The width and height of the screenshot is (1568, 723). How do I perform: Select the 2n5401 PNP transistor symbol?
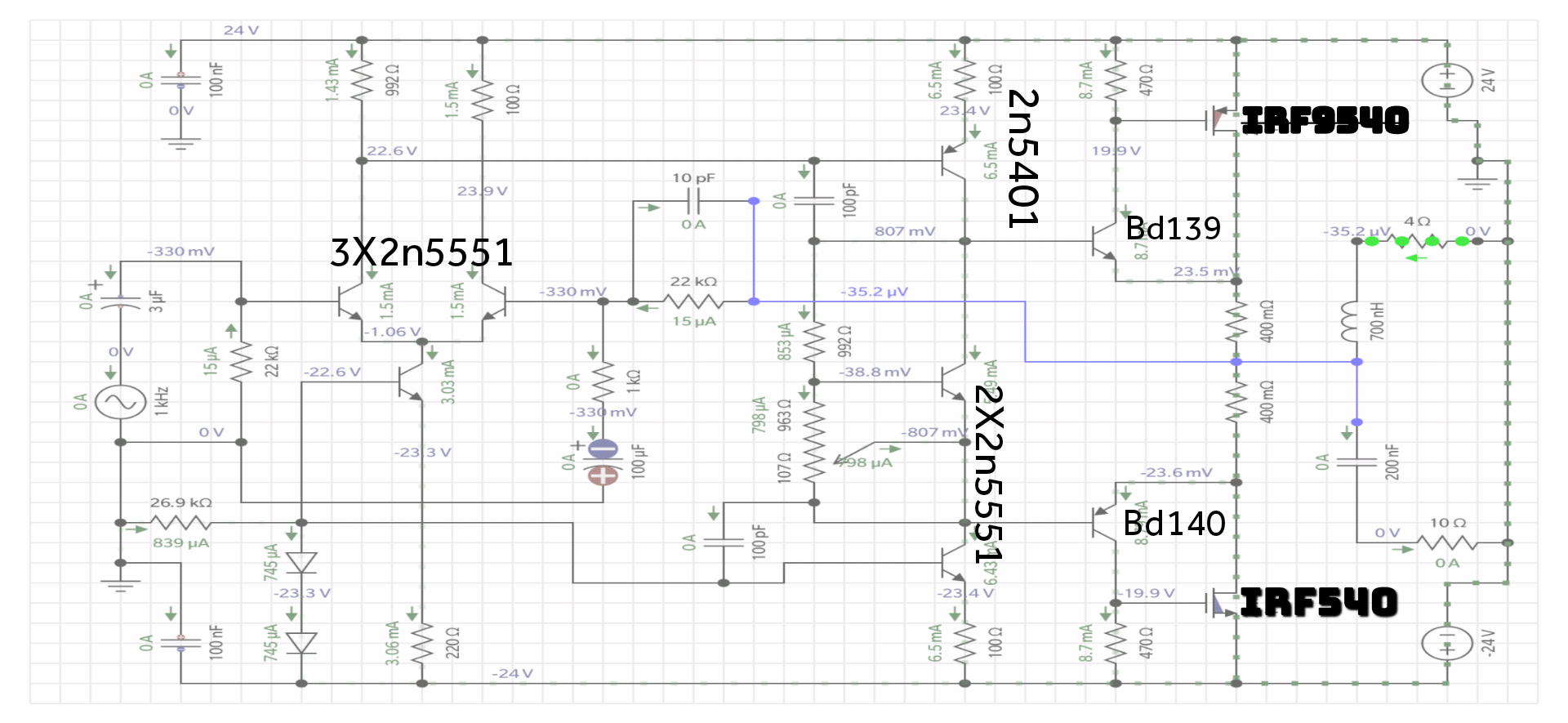pyautogui.click(x=953, y=161)
